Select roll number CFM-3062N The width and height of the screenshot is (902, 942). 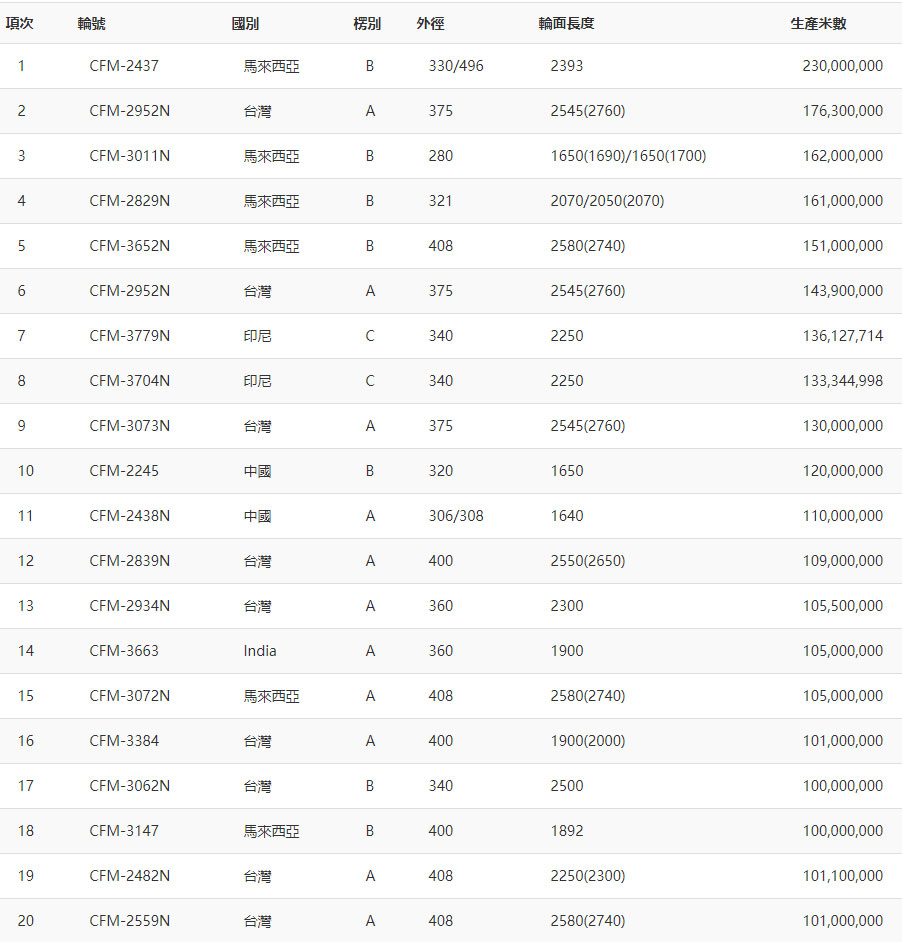(x=130, y=785)
